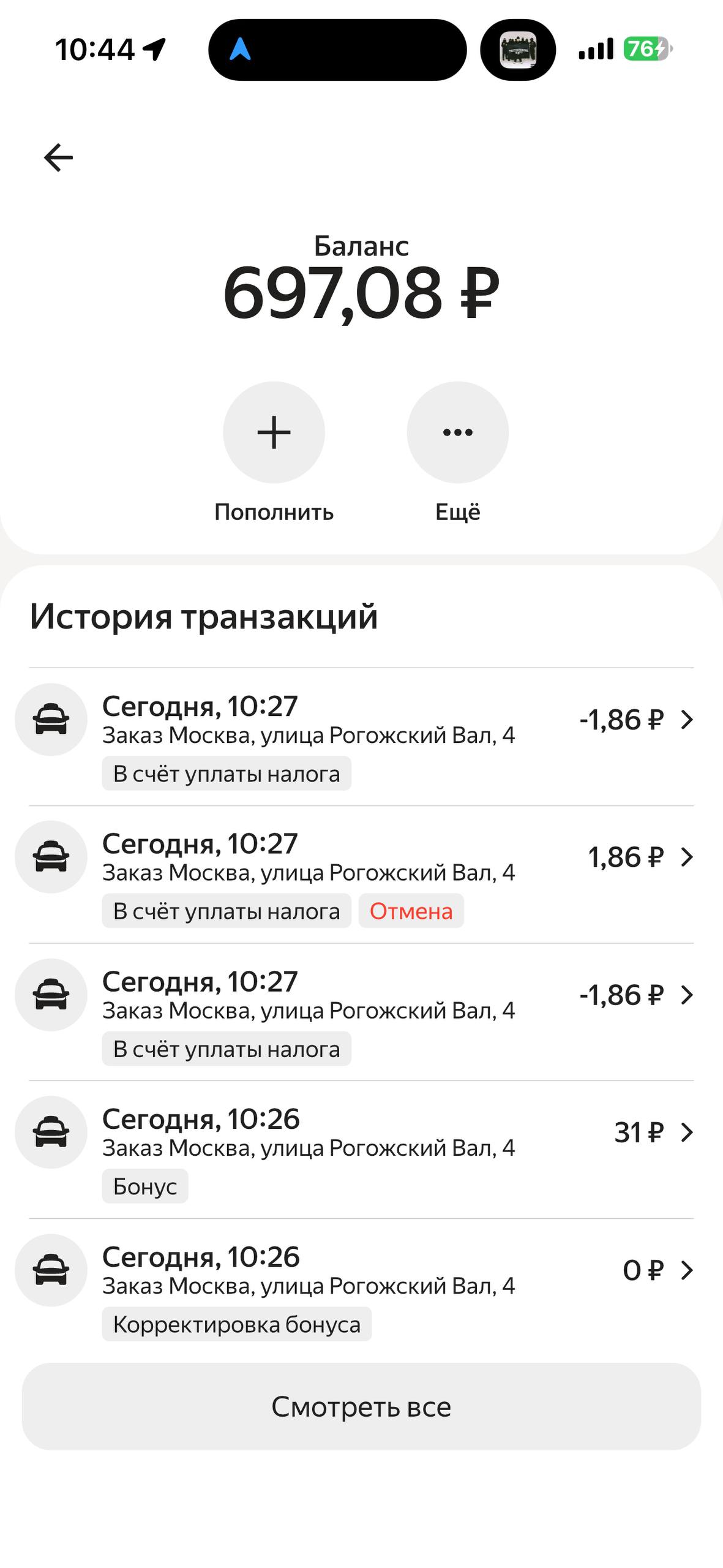
Task: Tap the blue navigation arrow in Dynamic Island
Action: click(240, 50)
